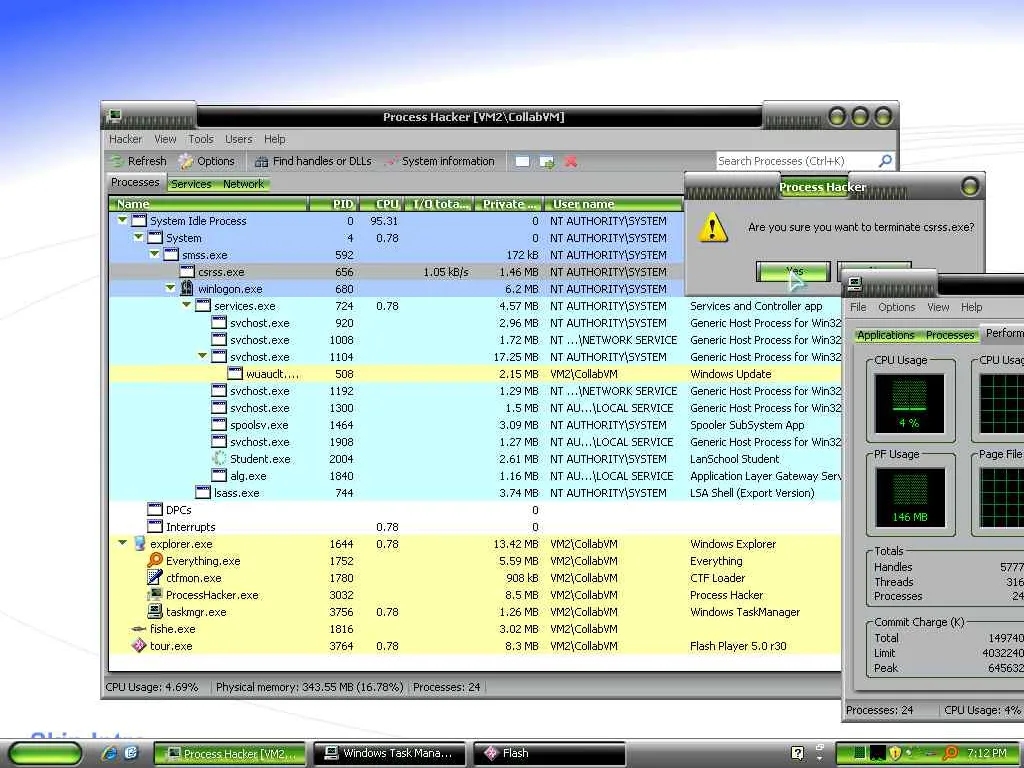Open the Hacker menu
The height and width of the screenshot is (768, 1024).
point(125,139)
